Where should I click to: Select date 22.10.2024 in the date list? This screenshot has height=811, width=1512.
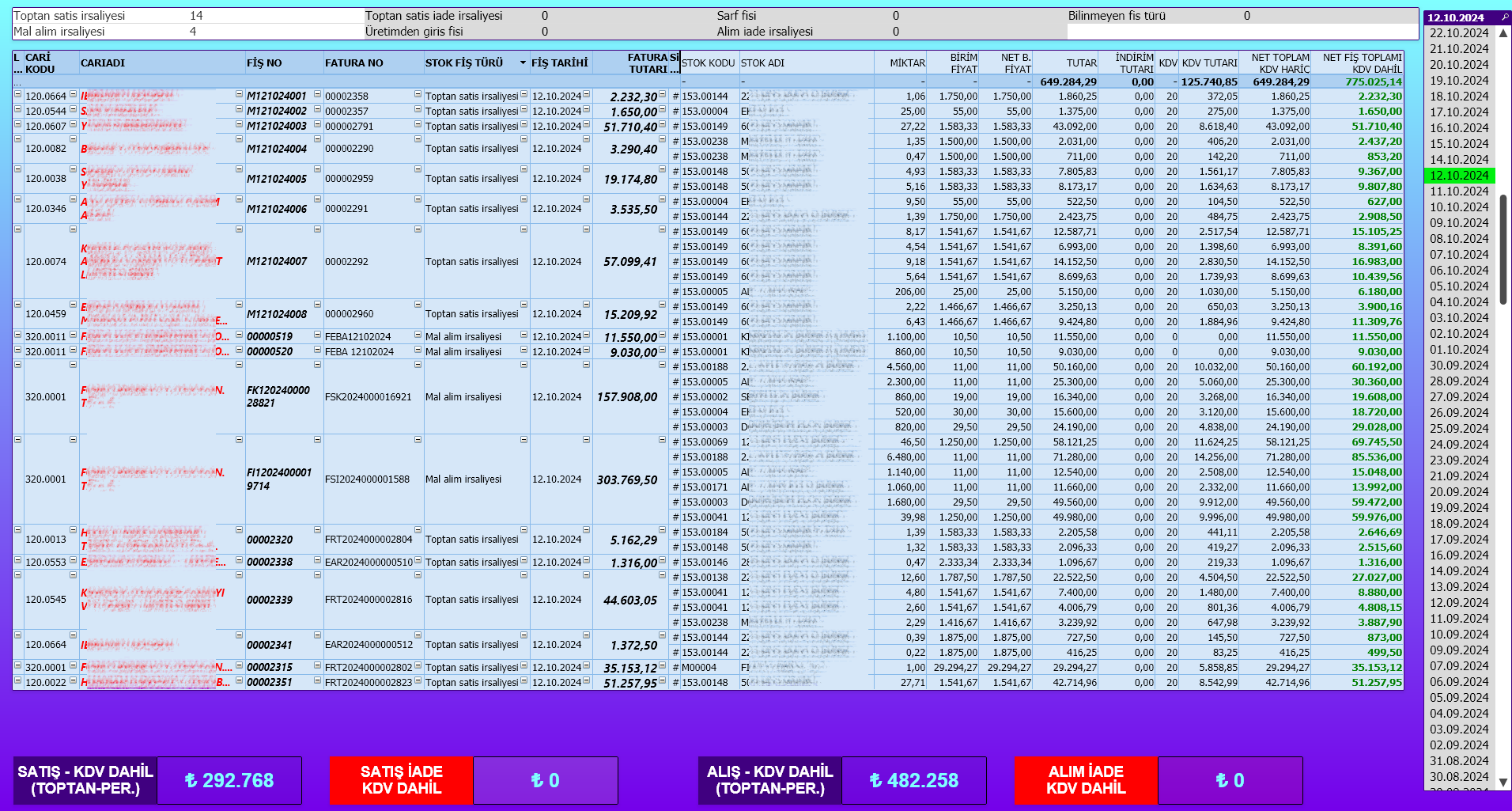click(1459, 33)
